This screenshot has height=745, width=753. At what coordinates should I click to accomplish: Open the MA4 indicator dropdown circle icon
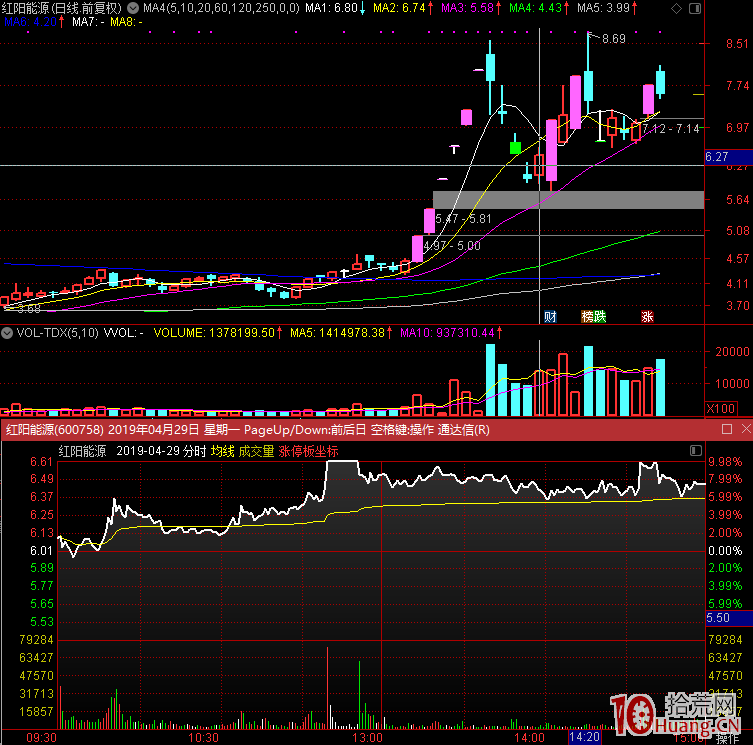133,8
